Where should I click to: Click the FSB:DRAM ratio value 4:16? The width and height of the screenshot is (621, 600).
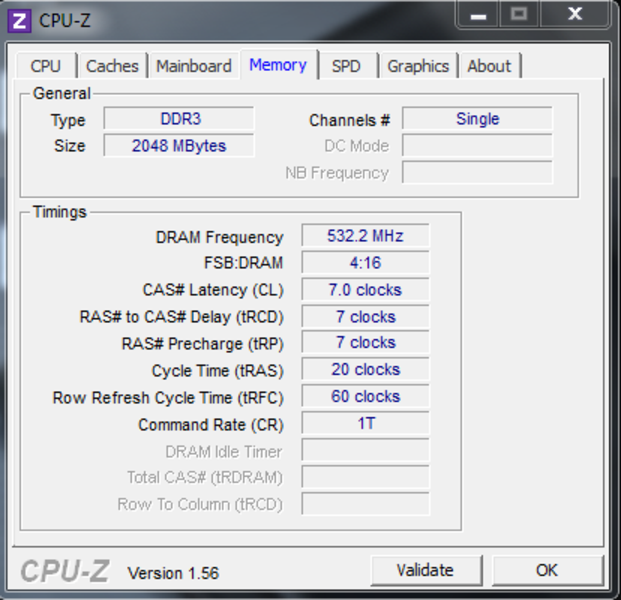coord(365,263)
